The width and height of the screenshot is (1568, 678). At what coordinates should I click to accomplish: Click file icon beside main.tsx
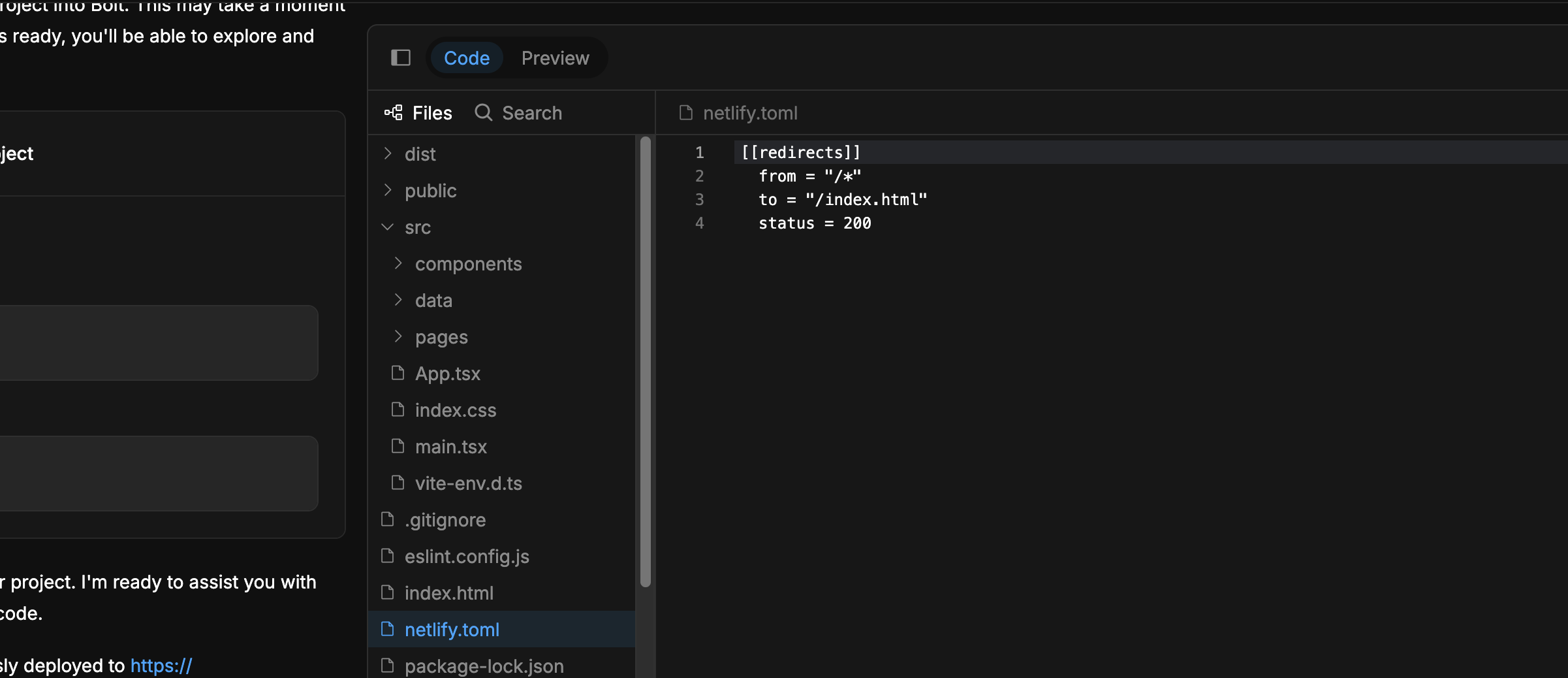398,446
